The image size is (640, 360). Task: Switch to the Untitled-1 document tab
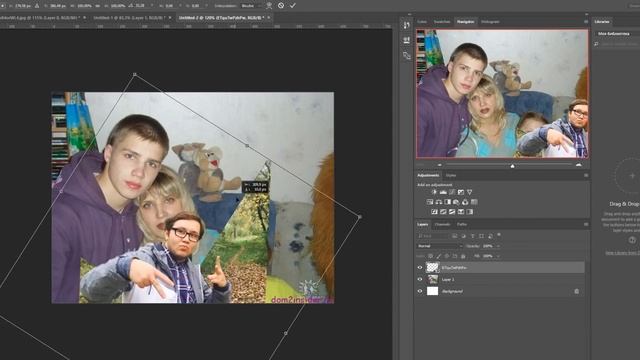[129, 18]
